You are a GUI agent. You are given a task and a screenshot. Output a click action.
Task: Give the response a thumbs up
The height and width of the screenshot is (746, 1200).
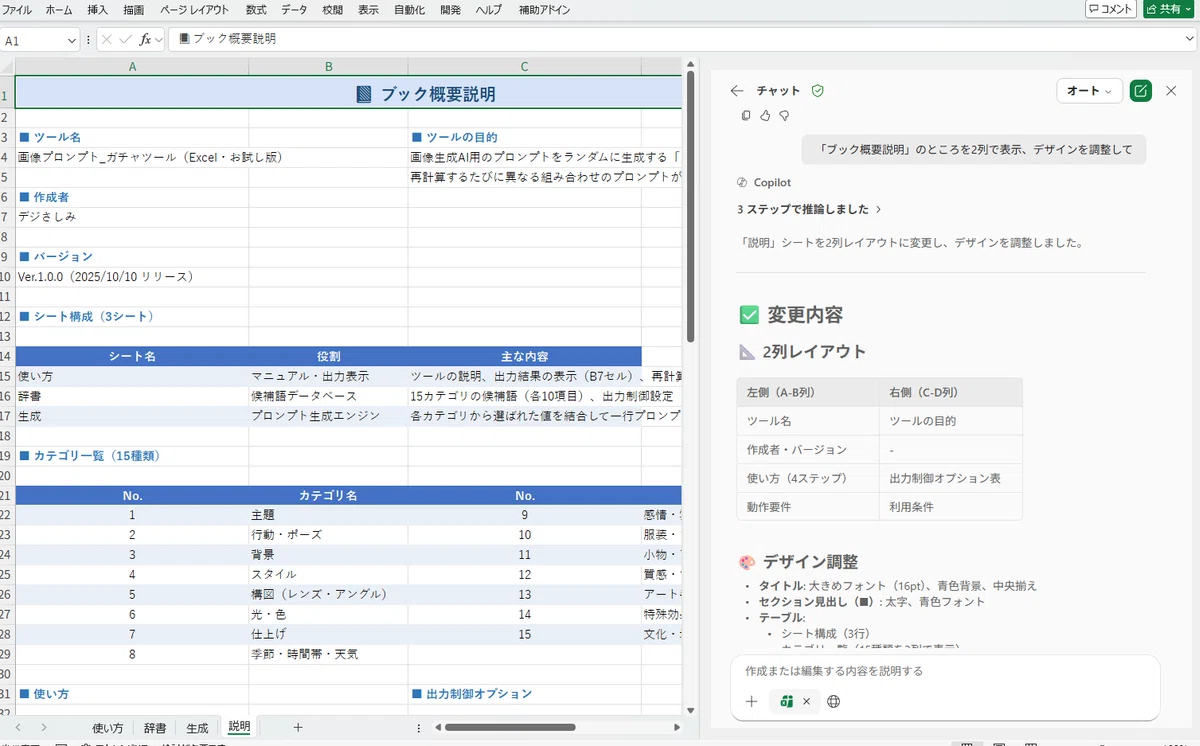(x=765, y=116)
